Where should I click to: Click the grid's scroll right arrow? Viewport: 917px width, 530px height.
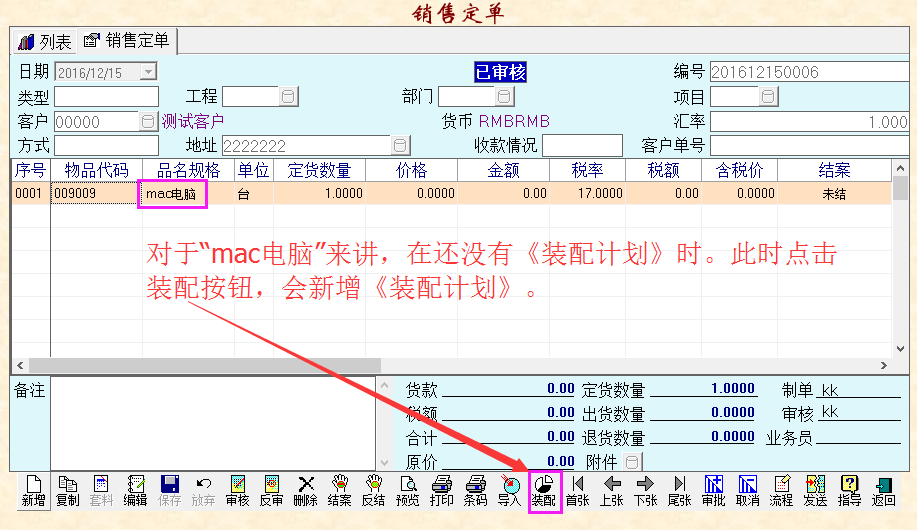click(884, 366)
